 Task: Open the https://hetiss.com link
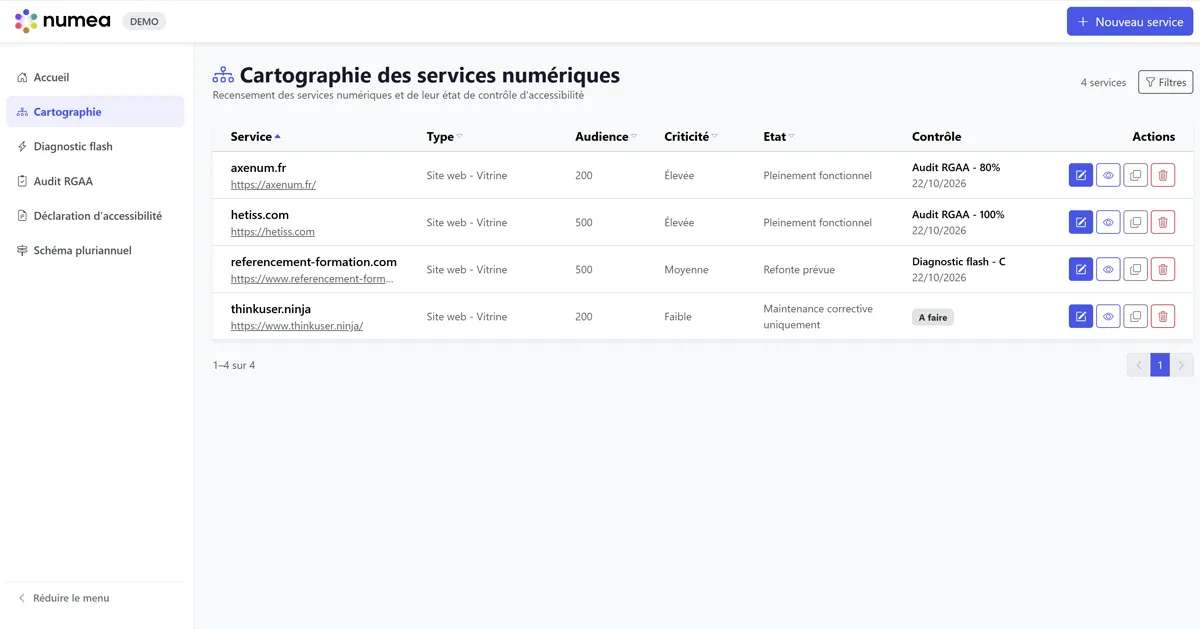(272, 232)
